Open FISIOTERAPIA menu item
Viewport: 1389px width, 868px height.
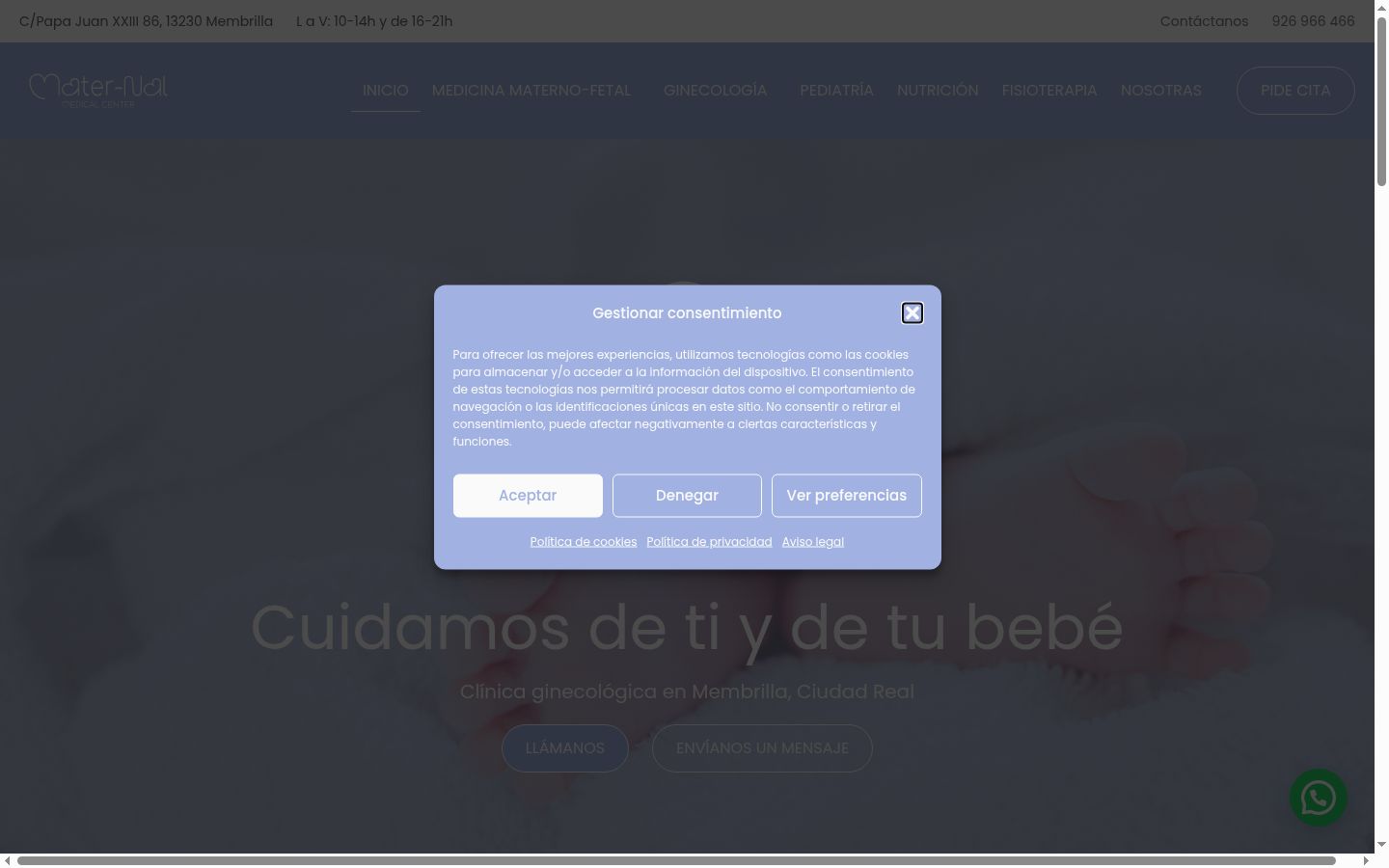click(1049, 91)
